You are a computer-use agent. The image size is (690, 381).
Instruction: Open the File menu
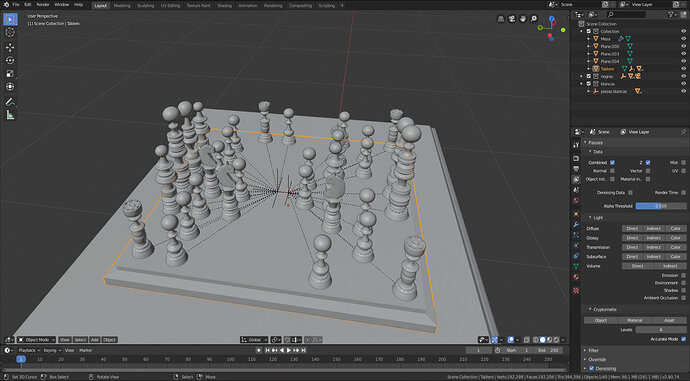click(15, 5)
